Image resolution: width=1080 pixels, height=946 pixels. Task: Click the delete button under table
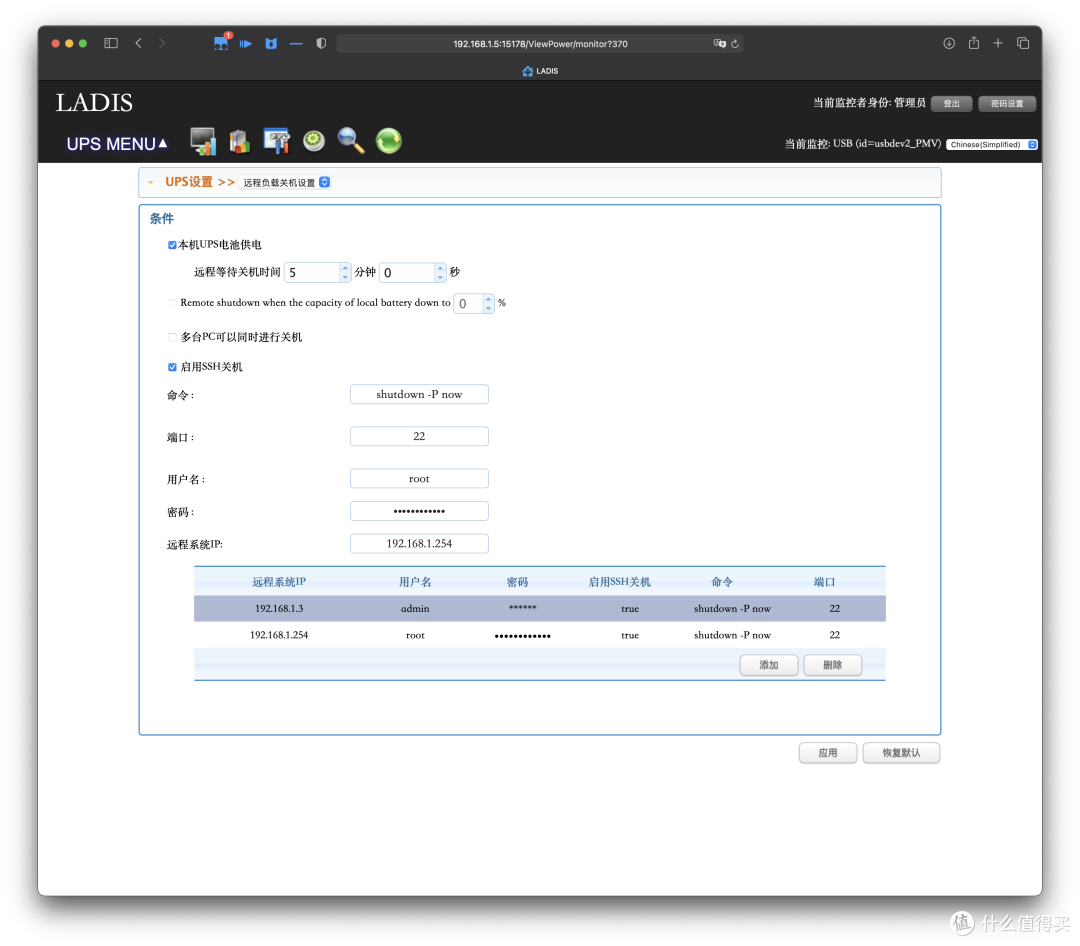(832, 666)
